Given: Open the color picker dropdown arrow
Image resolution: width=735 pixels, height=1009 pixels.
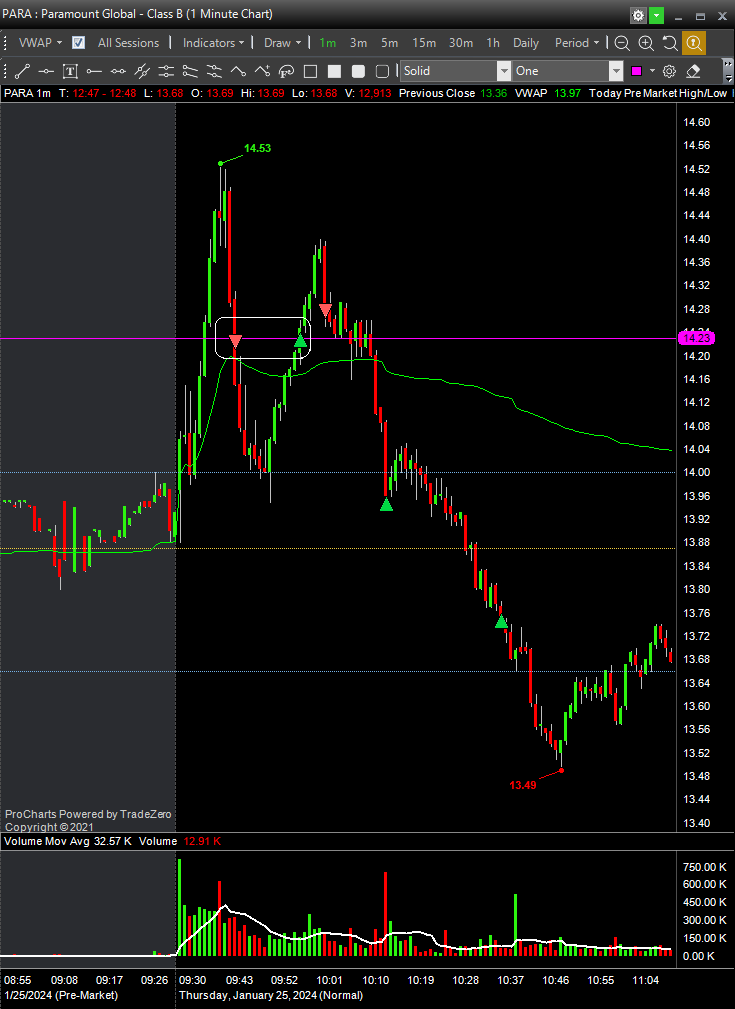Looking at the screenshot, I should tap(652, 71).
